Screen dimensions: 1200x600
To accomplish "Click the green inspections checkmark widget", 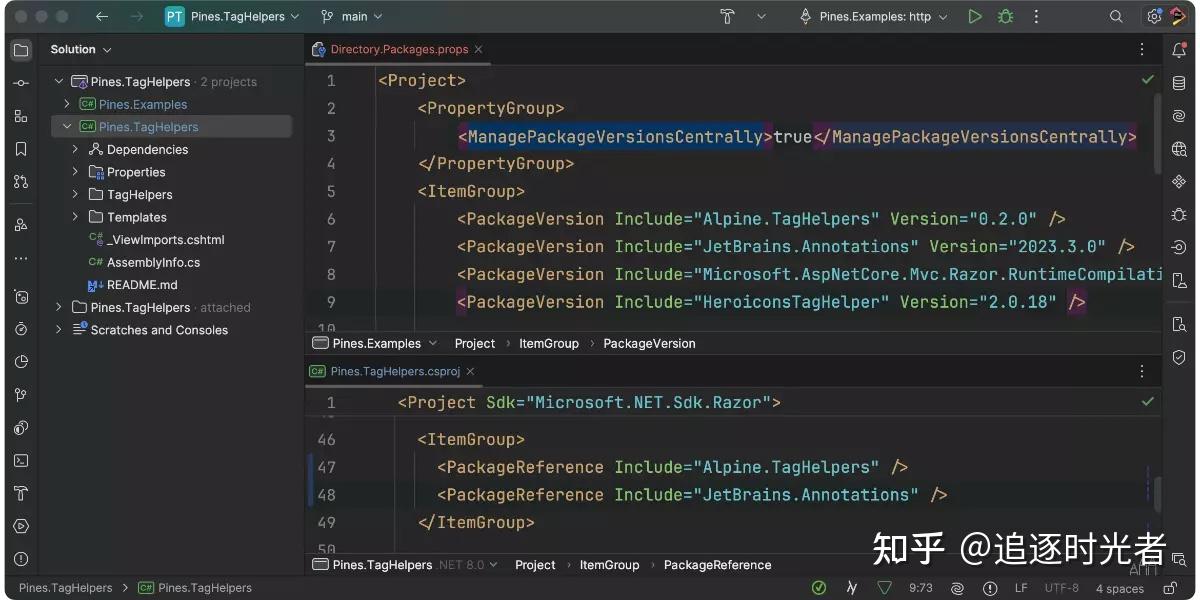I will coord(819,588).
